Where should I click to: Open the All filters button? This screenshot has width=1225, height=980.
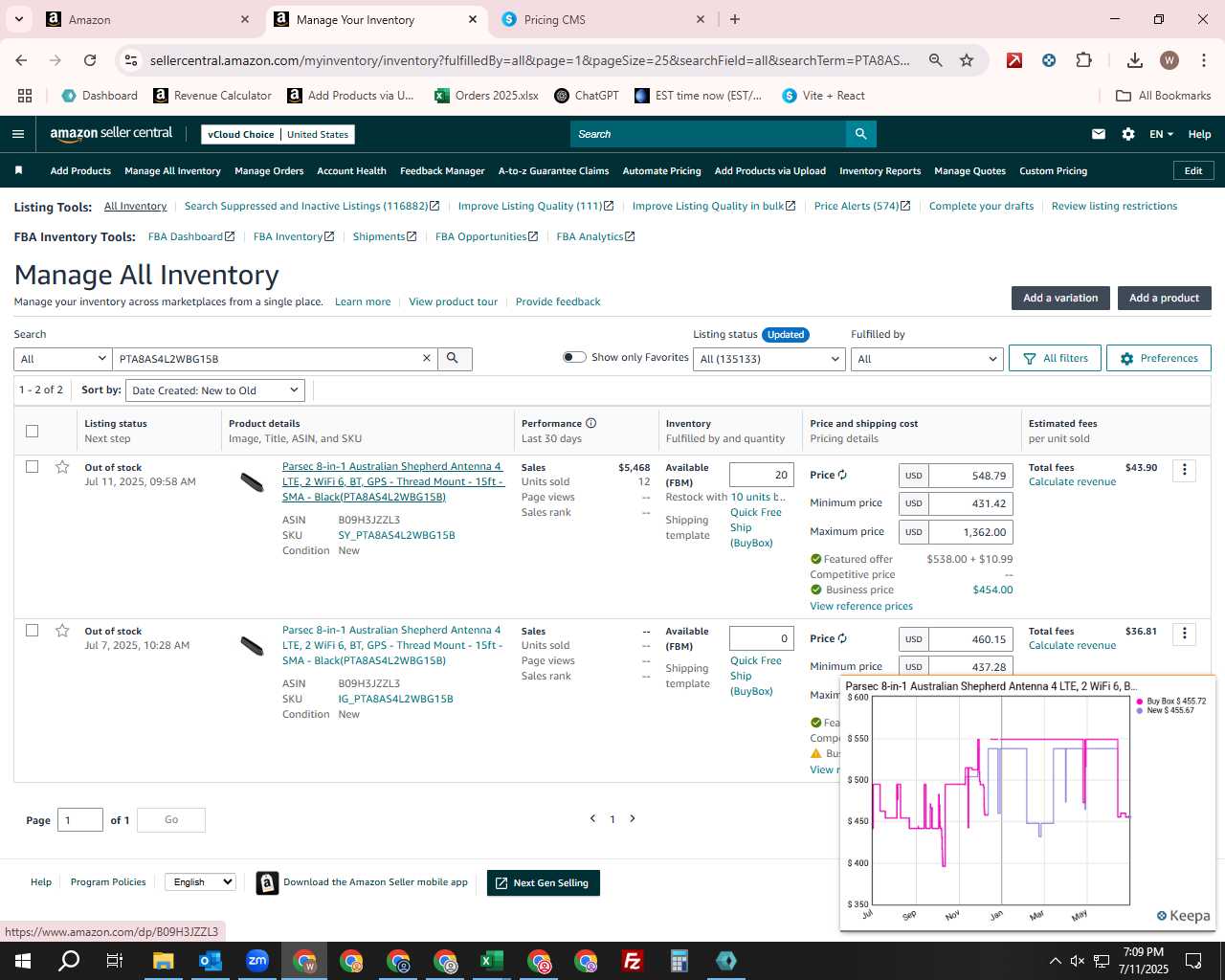(x=1055, y=358)
